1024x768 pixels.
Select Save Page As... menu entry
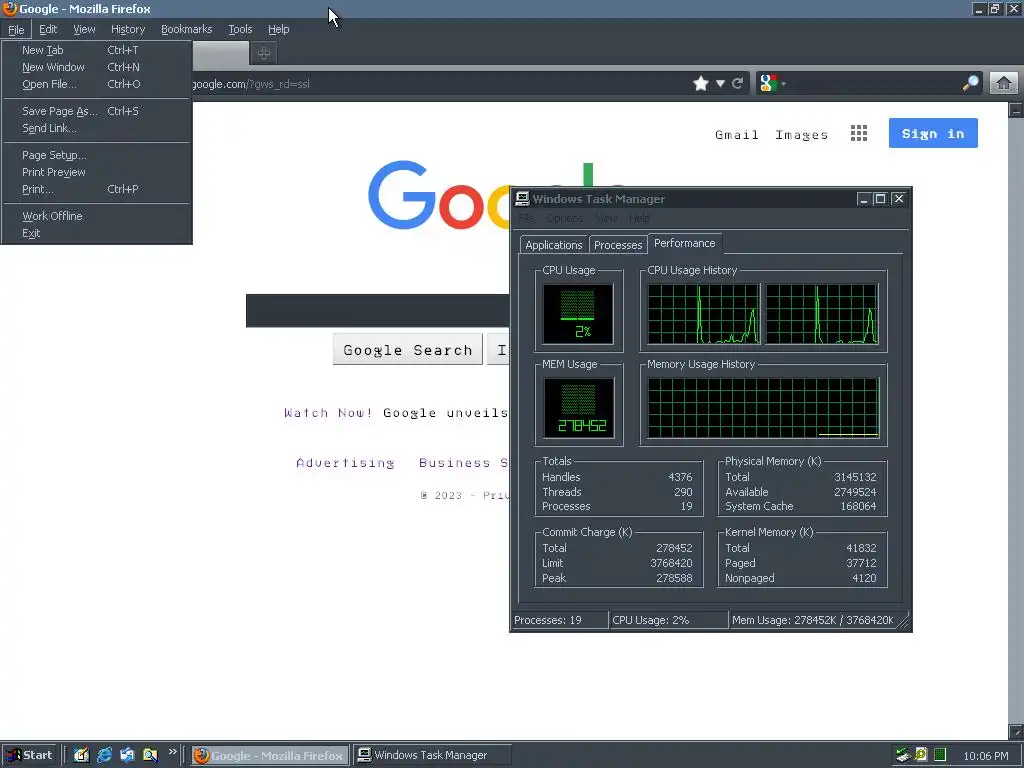pos(97,111)
